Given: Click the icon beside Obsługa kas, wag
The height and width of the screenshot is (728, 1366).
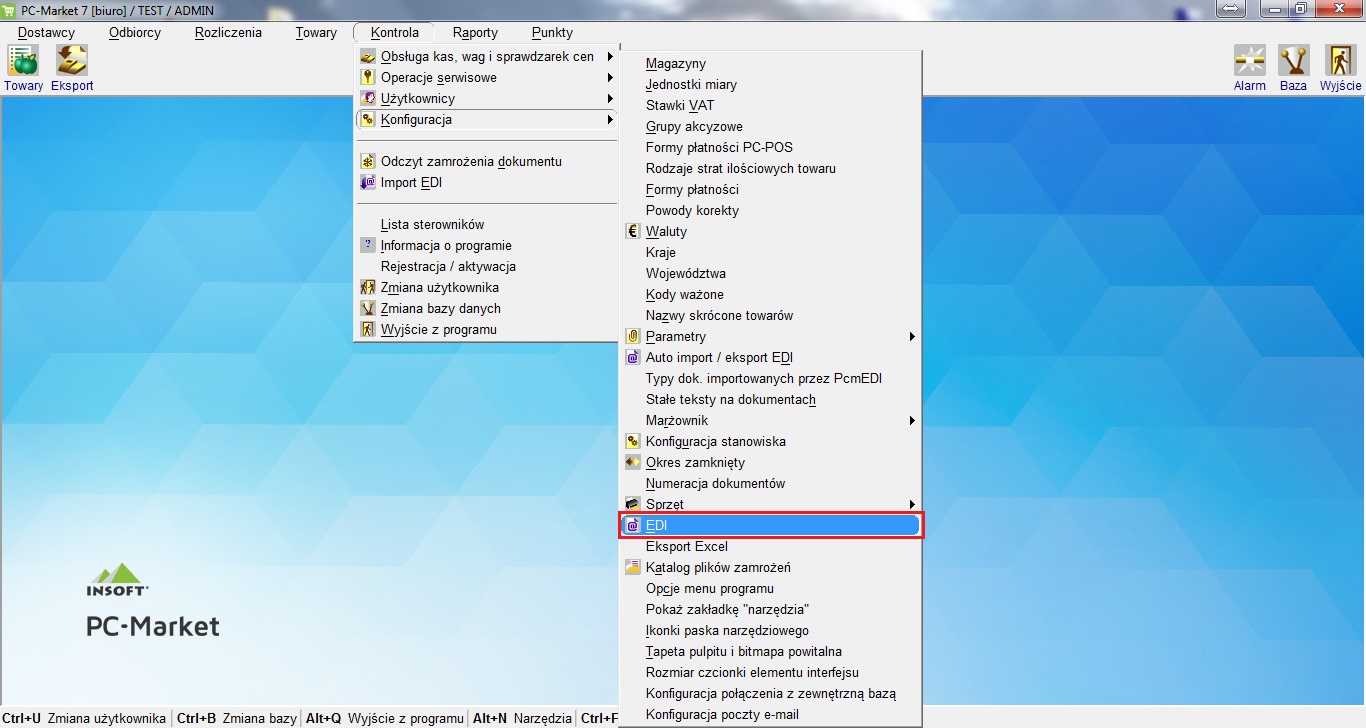Looking at the screenshot, I should (368, 57).
